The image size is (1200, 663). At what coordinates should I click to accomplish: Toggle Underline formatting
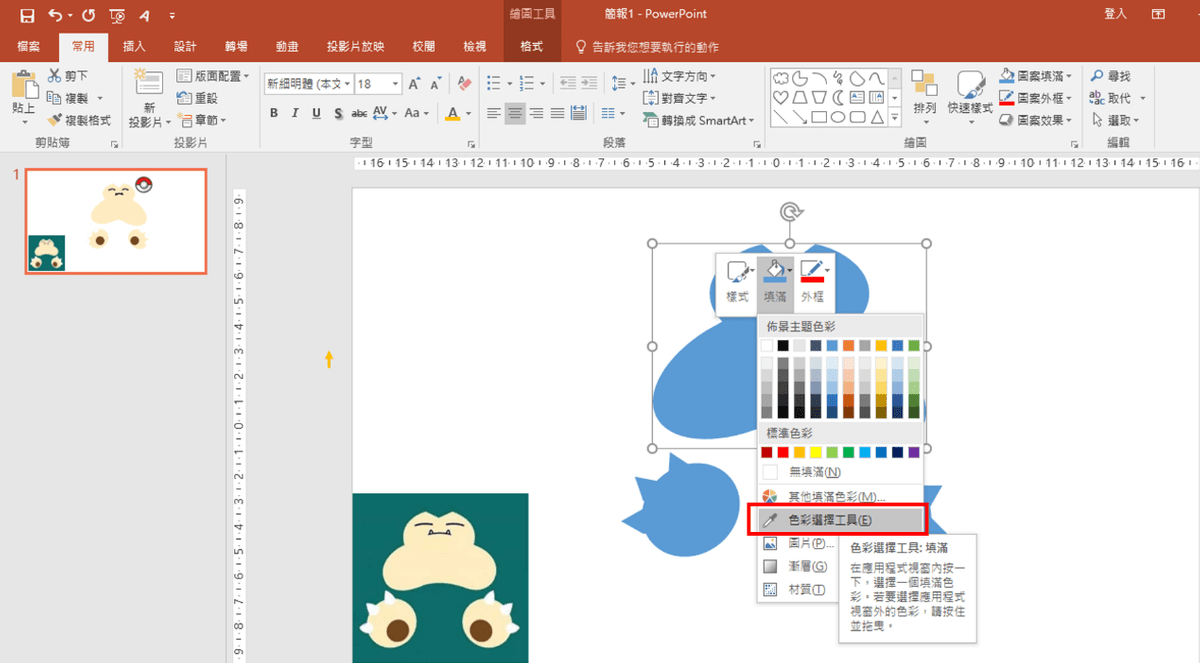(316, 113)
